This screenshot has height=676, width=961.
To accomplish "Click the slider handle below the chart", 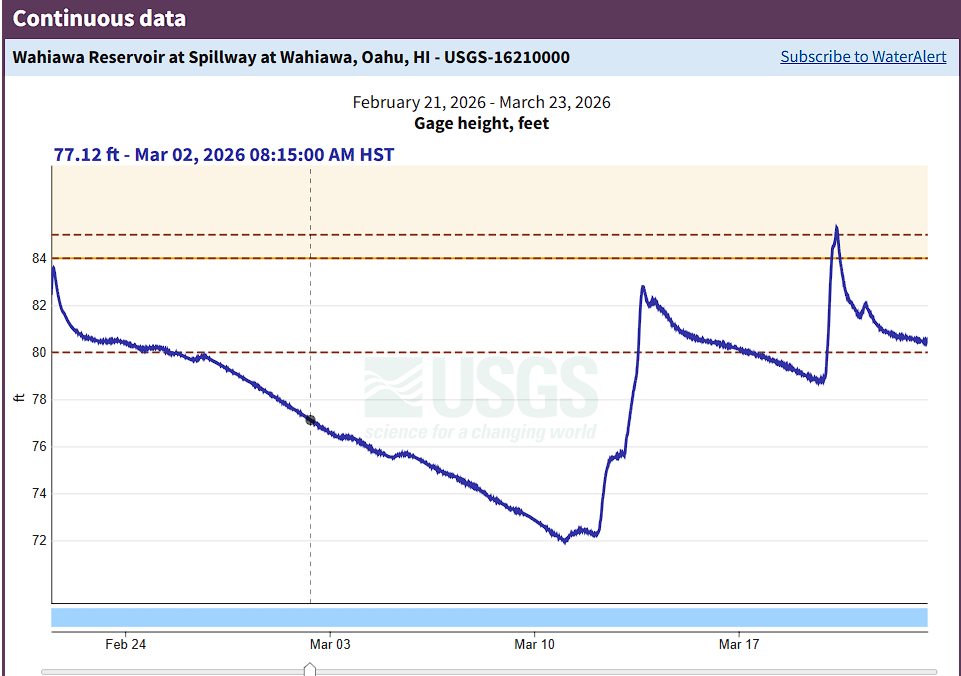I will point(310,669).
